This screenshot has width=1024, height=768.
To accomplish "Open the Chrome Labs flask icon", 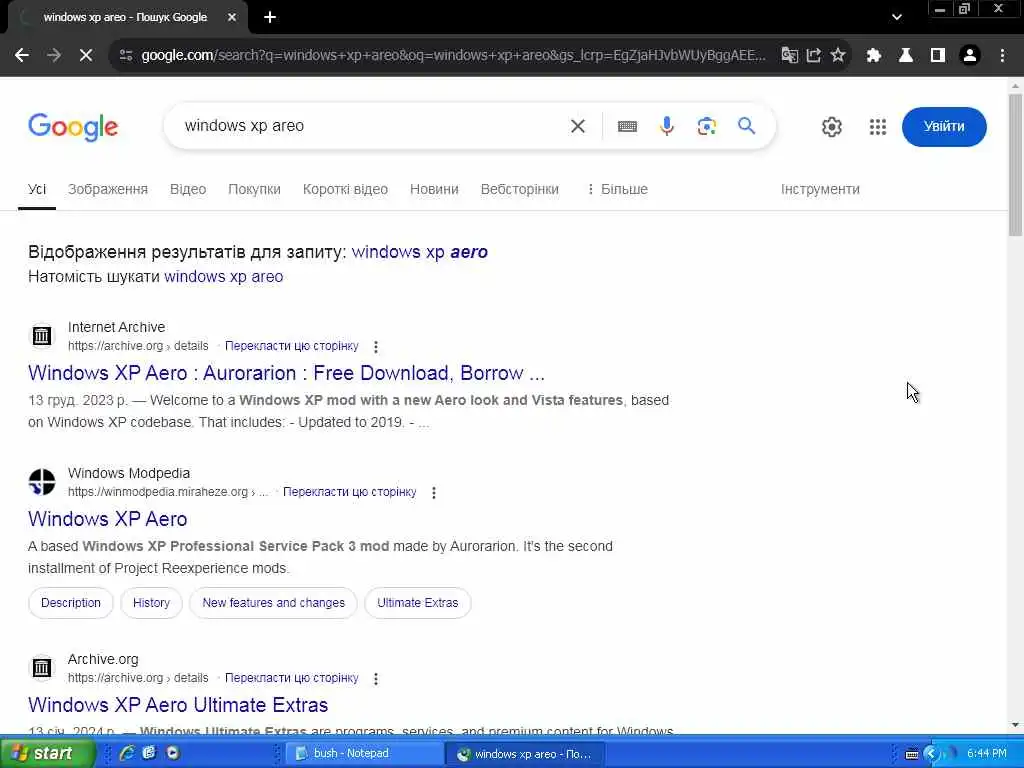I will point(906,56).
